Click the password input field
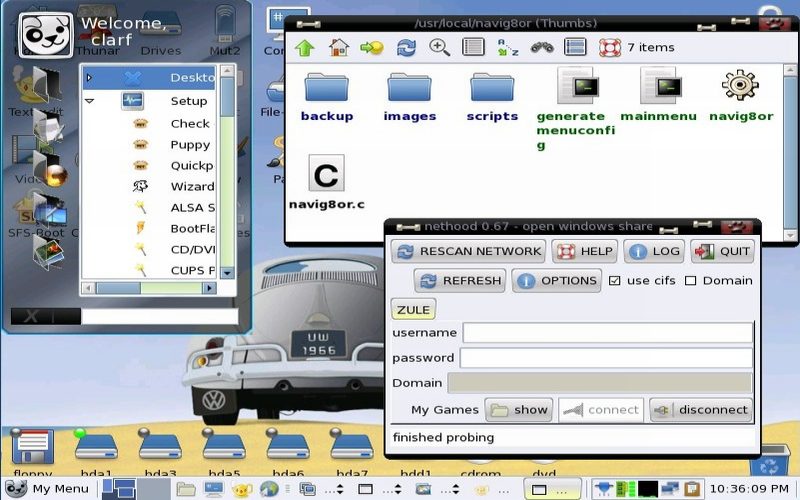800x500 pixels. [x=606, y=358]
